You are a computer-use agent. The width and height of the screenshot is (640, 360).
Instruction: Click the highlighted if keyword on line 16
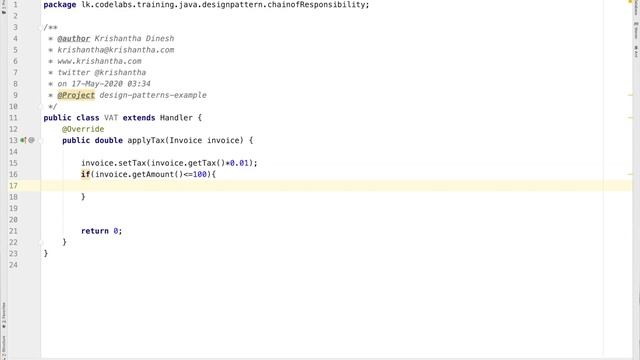click(85, 174)
